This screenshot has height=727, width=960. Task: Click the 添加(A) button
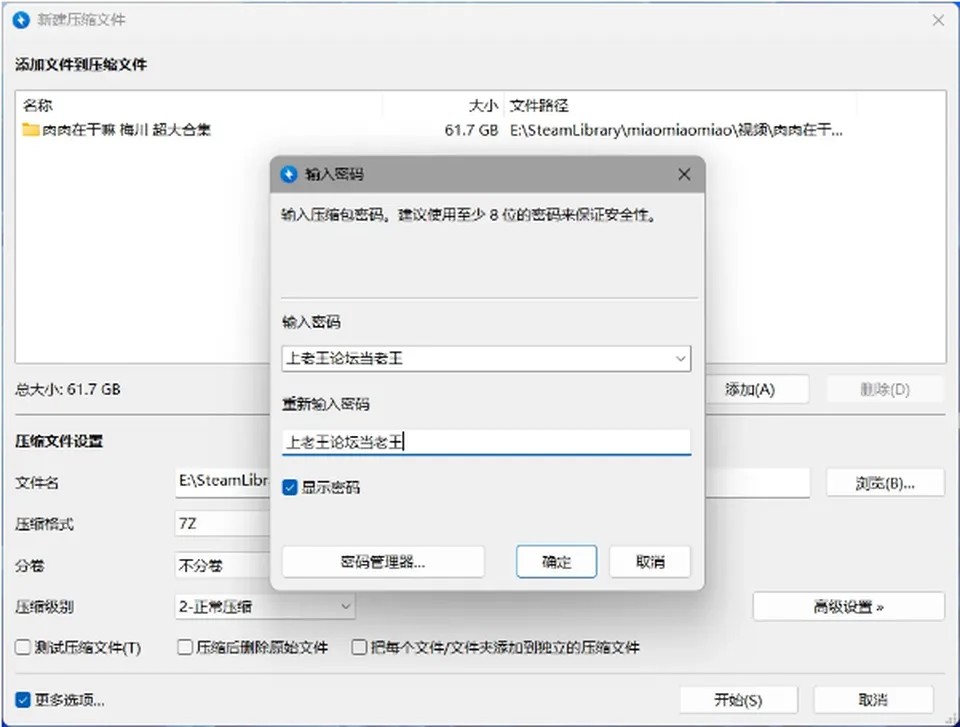click(750, 390)
